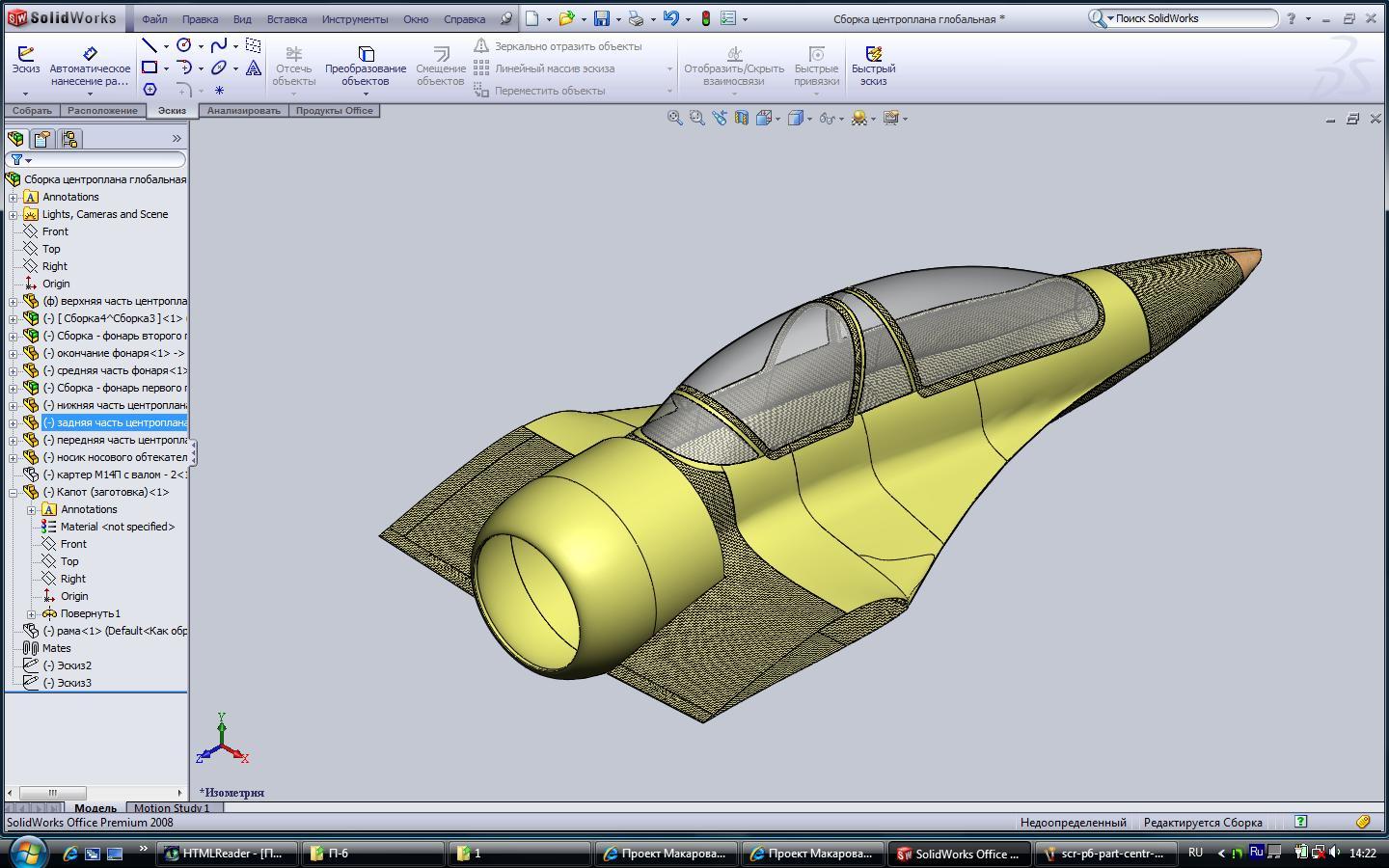Switch to the Анализировать tab
Image resolution: width=1389 pixels, height=868 pixels.
point(243,111)
